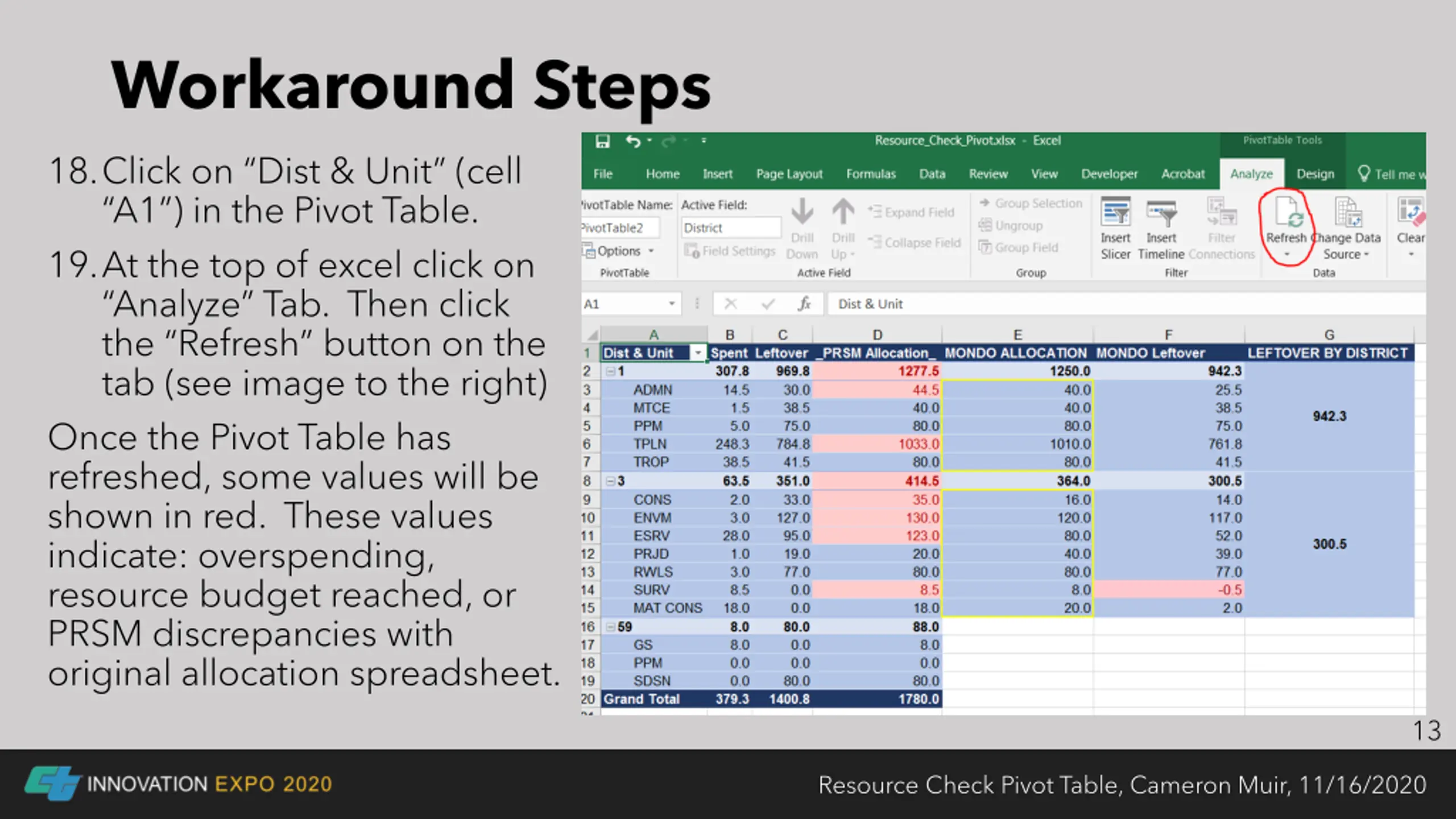Click the Select All corner triangle
The height and width of the screenshot is (819, 1456).
pos(591,334)
